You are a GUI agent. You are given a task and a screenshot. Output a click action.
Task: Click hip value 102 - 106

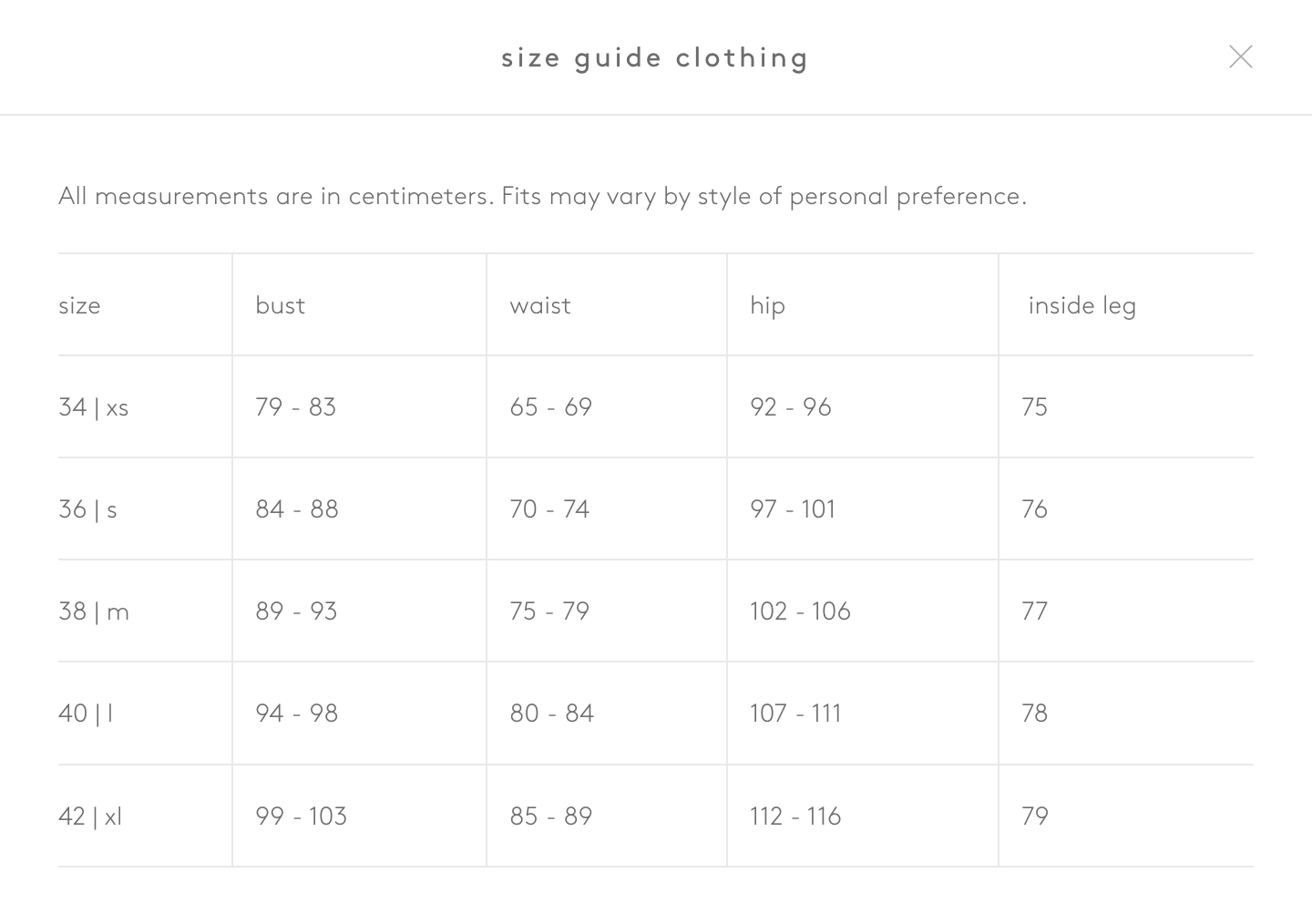coord(800,611)
